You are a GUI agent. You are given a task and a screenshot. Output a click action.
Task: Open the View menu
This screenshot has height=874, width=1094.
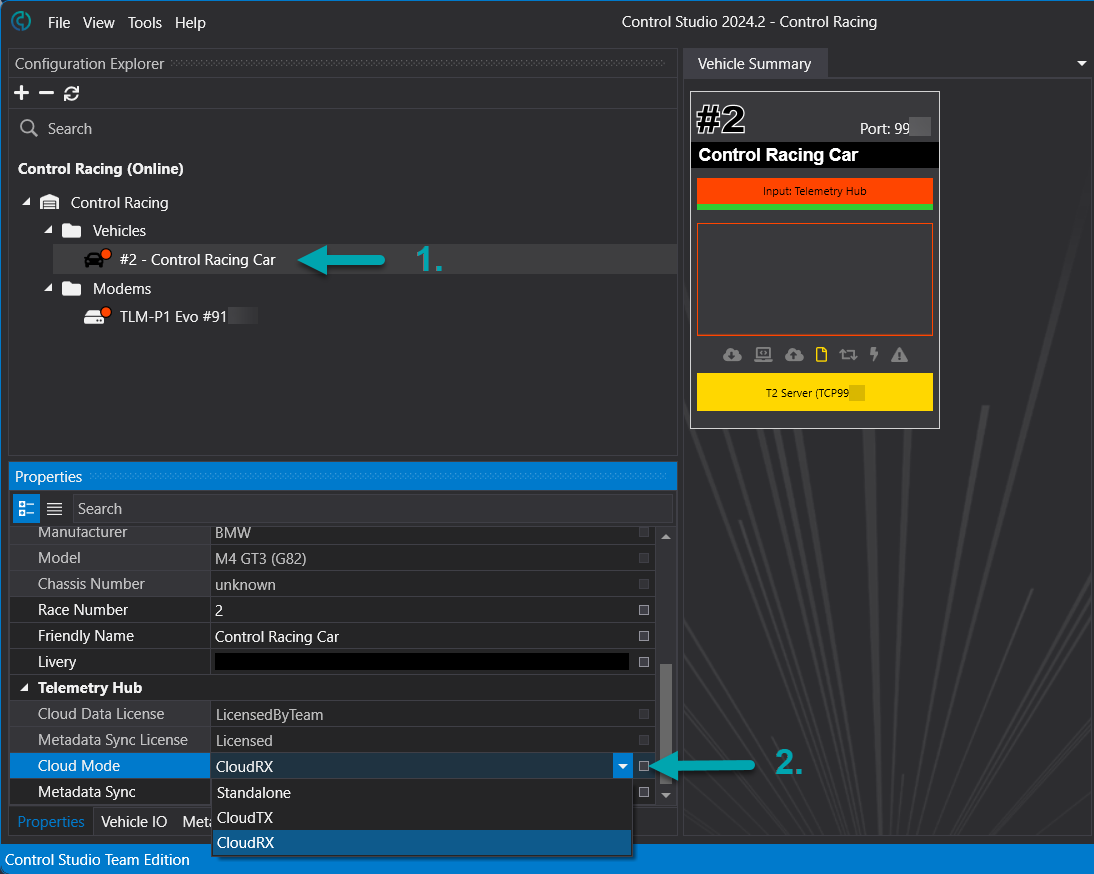pos(98,23)
